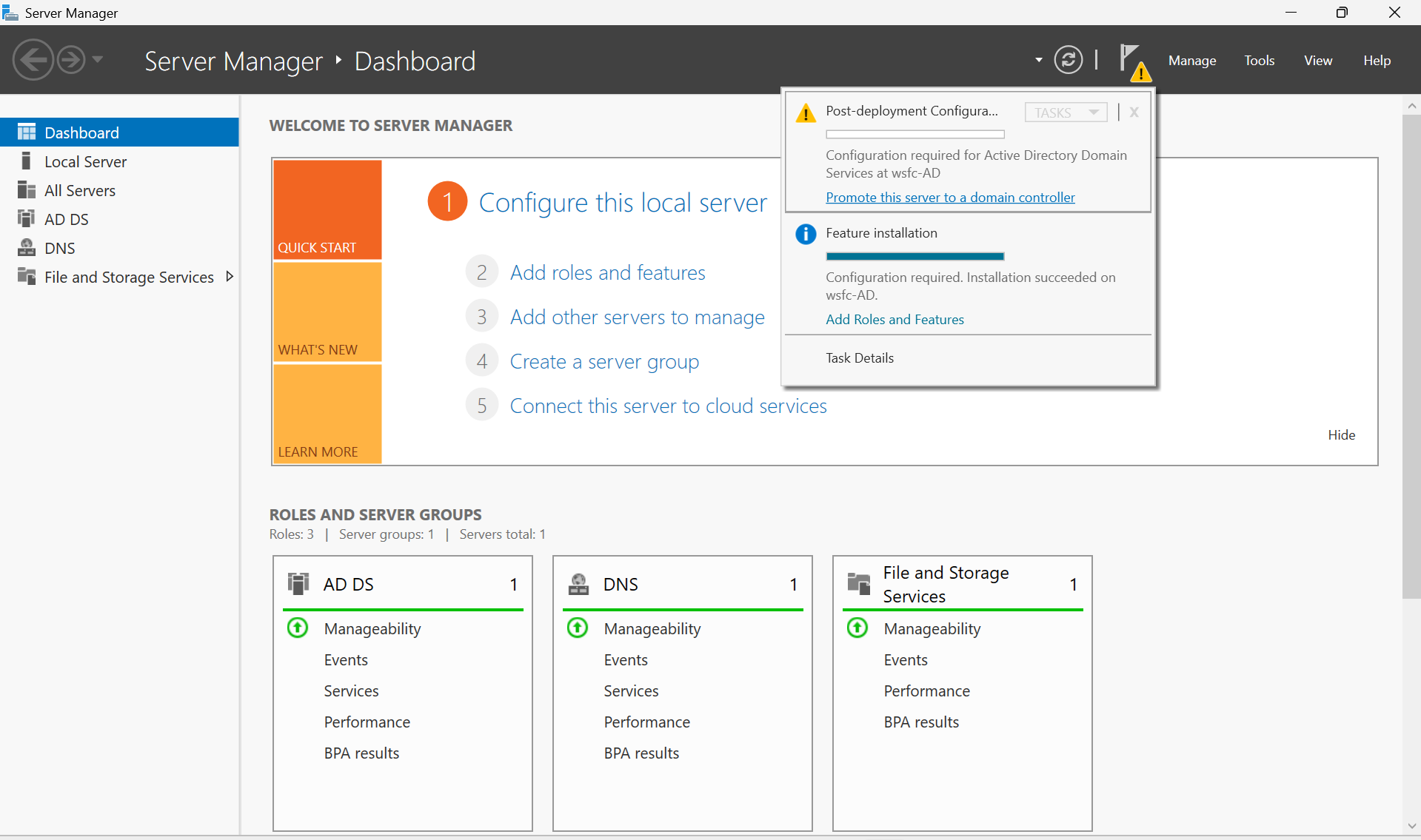Expand the File and Storage Services arrow

[x=230, y=277]
